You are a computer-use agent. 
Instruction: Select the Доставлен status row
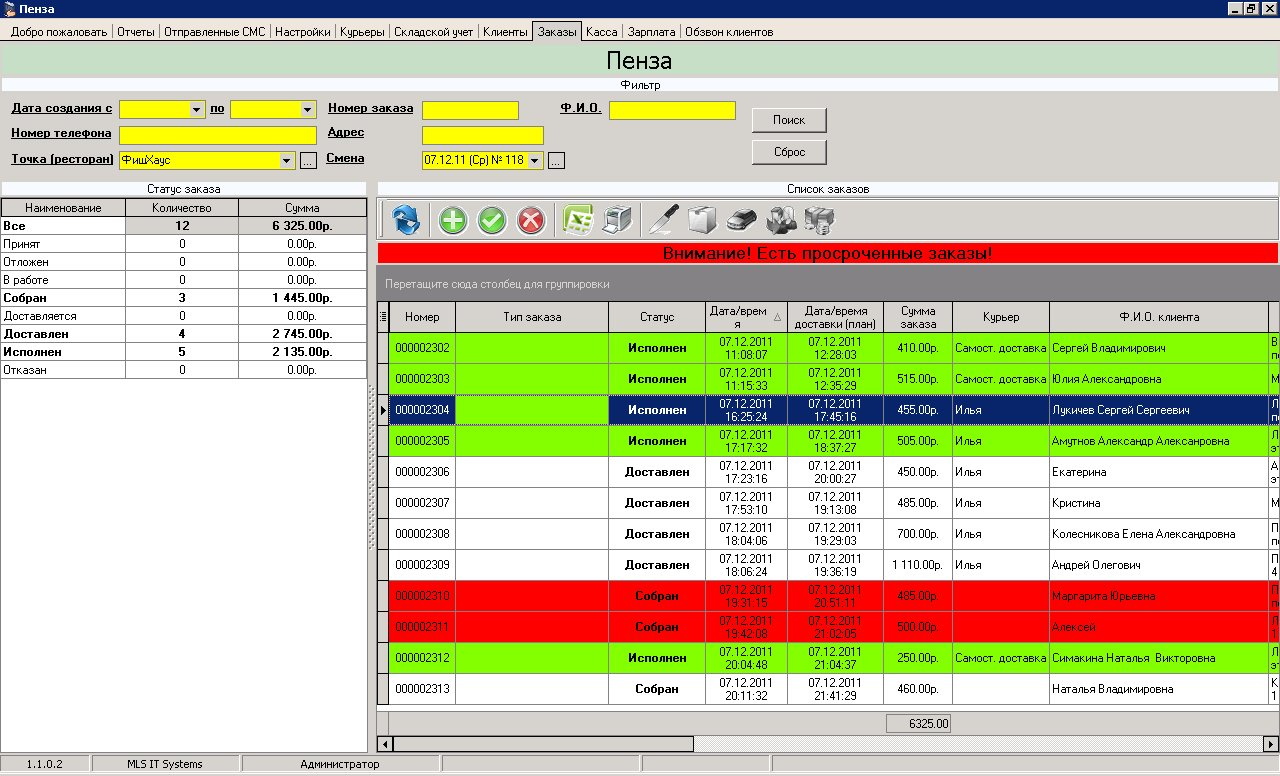click(184, 334)
